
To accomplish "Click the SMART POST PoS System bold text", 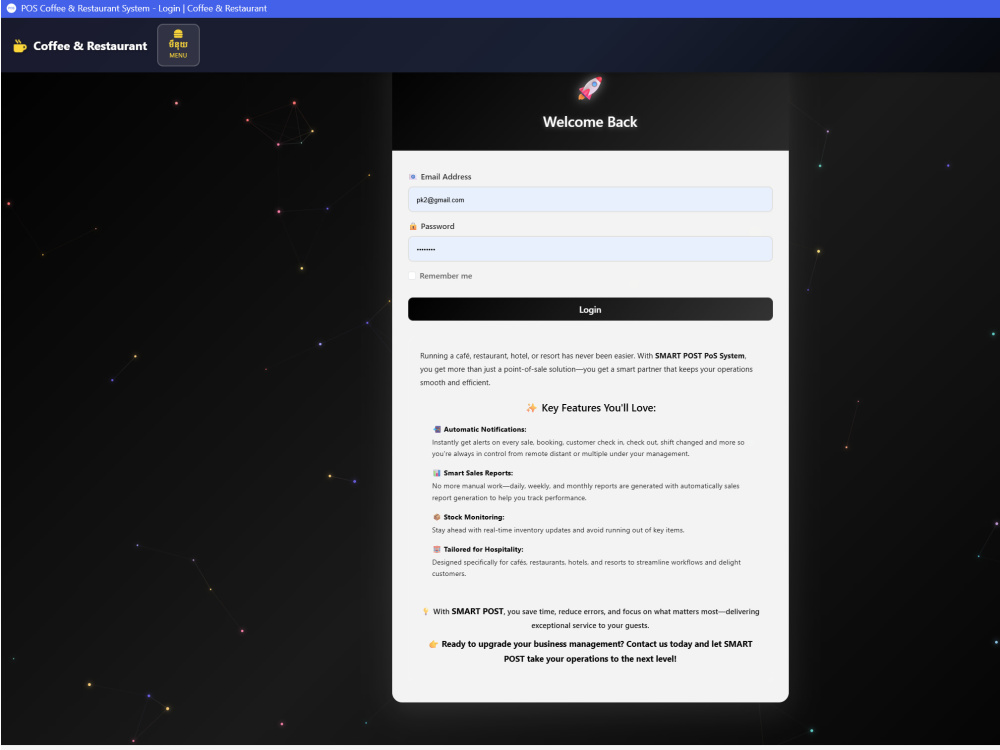I will pos(700,356).
